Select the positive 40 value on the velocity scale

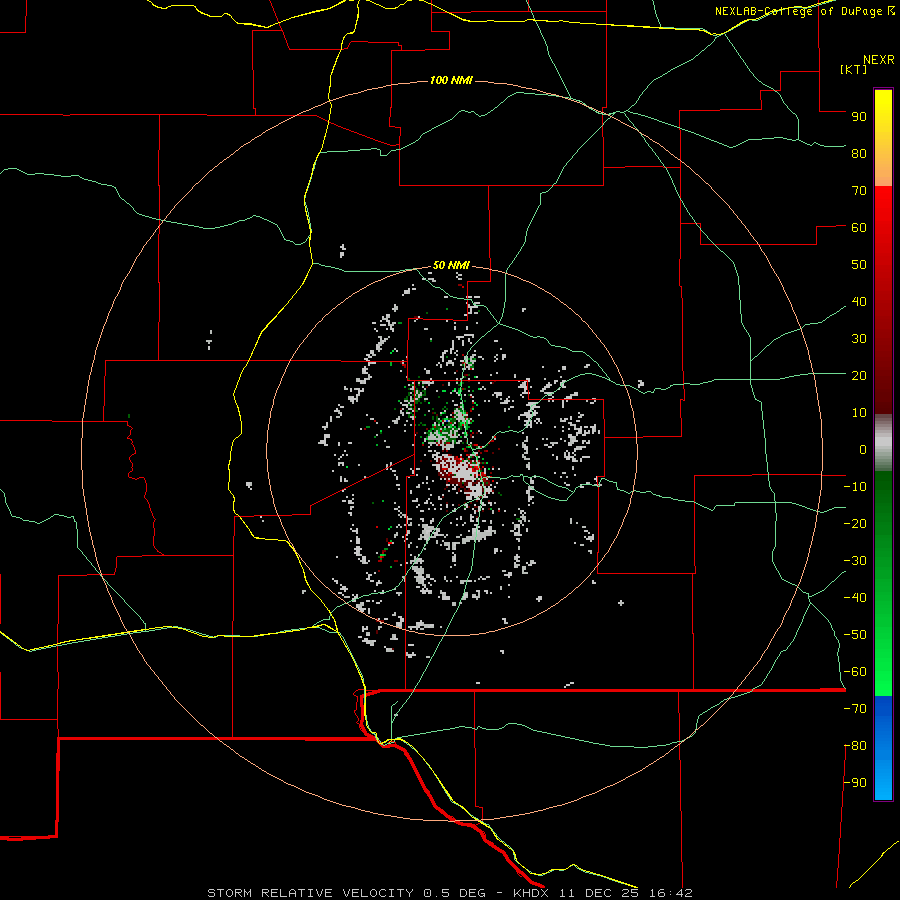coord(859,301)
